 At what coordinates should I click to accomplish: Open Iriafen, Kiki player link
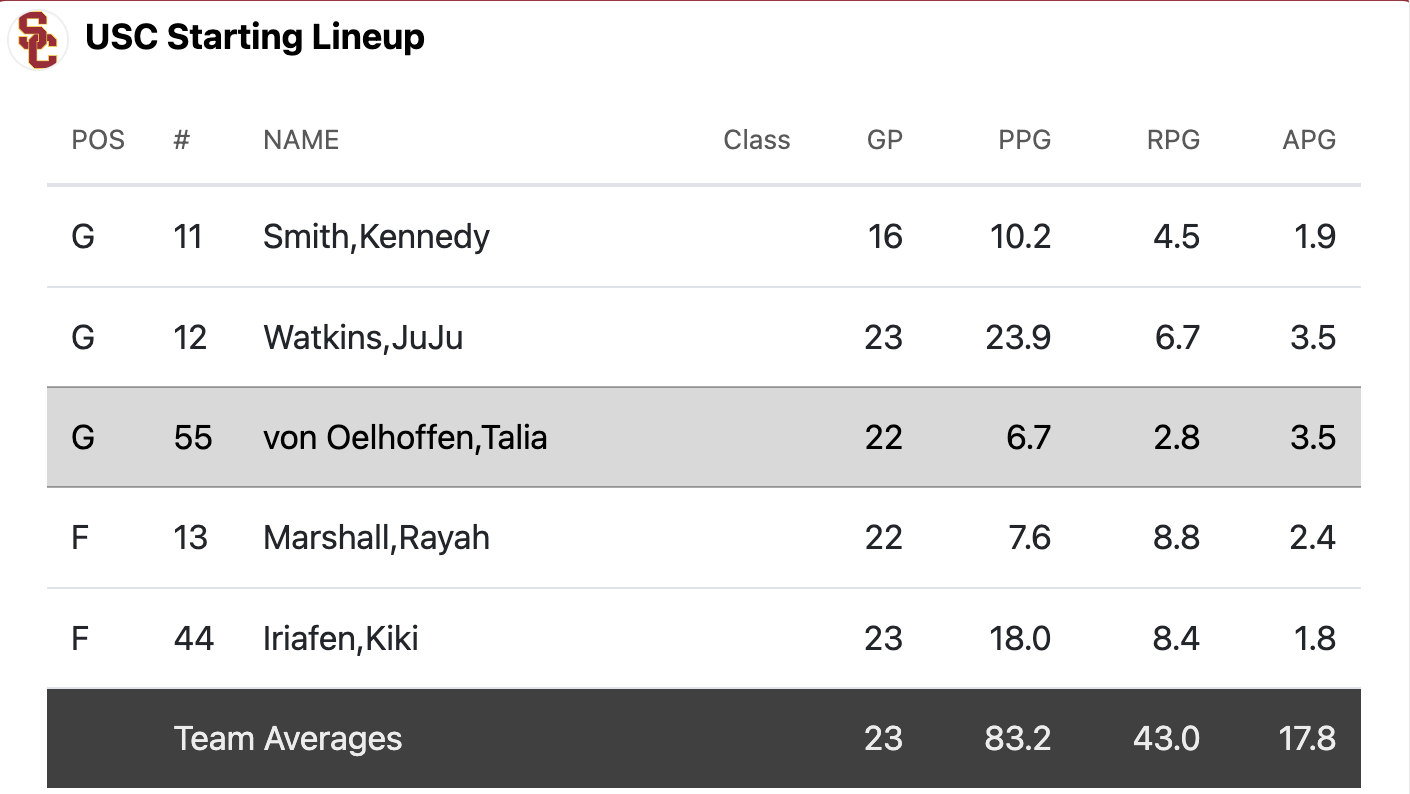point(340,638)
